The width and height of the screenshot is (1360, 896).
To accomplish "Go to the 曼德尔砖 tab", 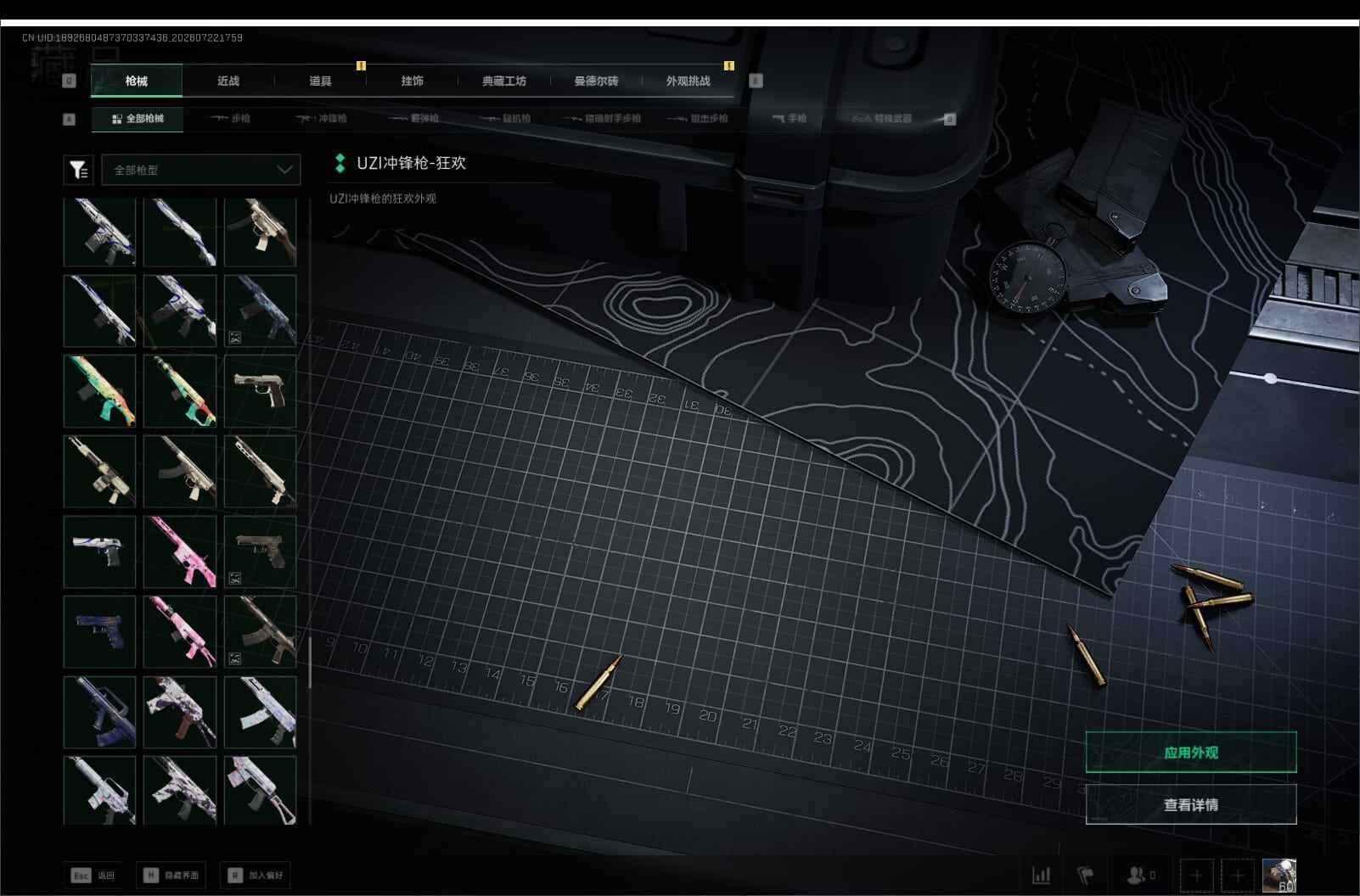I will click(x=596, y=81).
